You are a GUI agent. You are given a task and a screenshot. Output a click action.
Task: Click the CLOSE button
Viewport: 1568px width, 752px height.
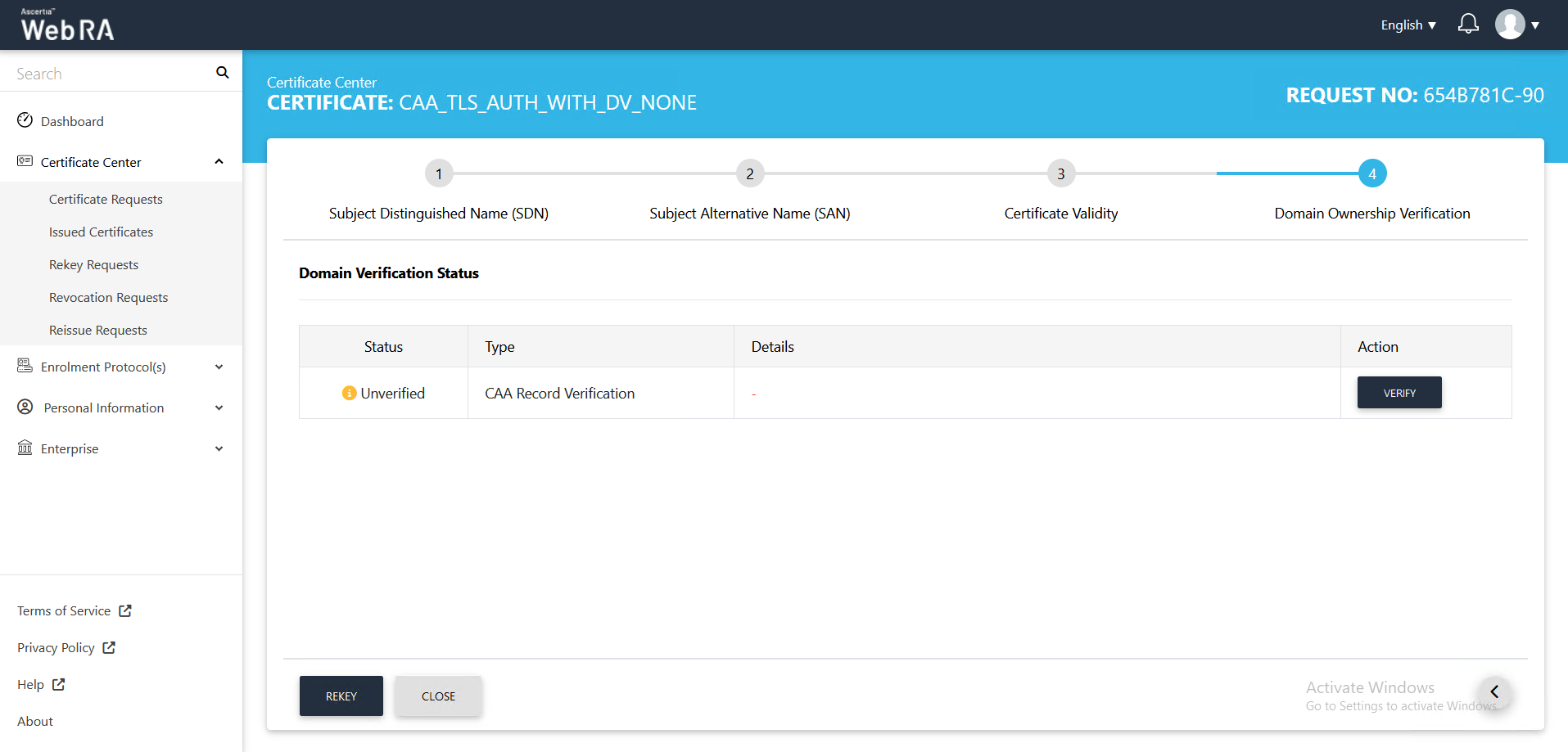pos(438,696)
